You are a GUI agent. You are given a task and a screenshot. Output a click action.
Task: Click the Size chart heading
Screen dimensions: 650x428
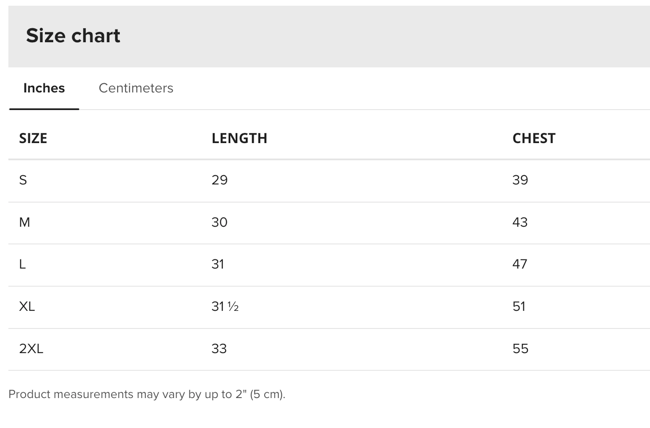tap(73, 36)
